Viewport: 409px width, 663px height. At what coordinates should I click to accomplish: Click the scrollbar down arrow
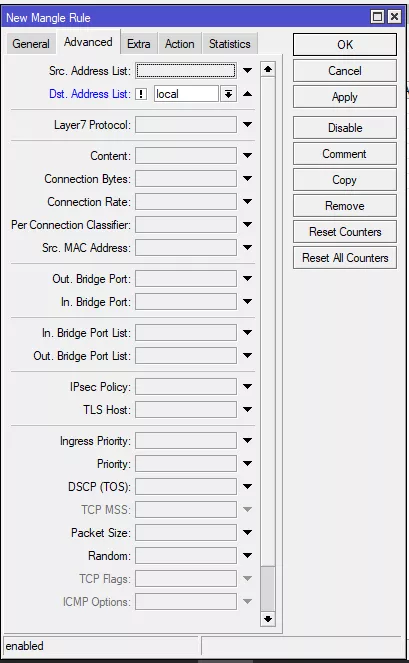(268, 619)
